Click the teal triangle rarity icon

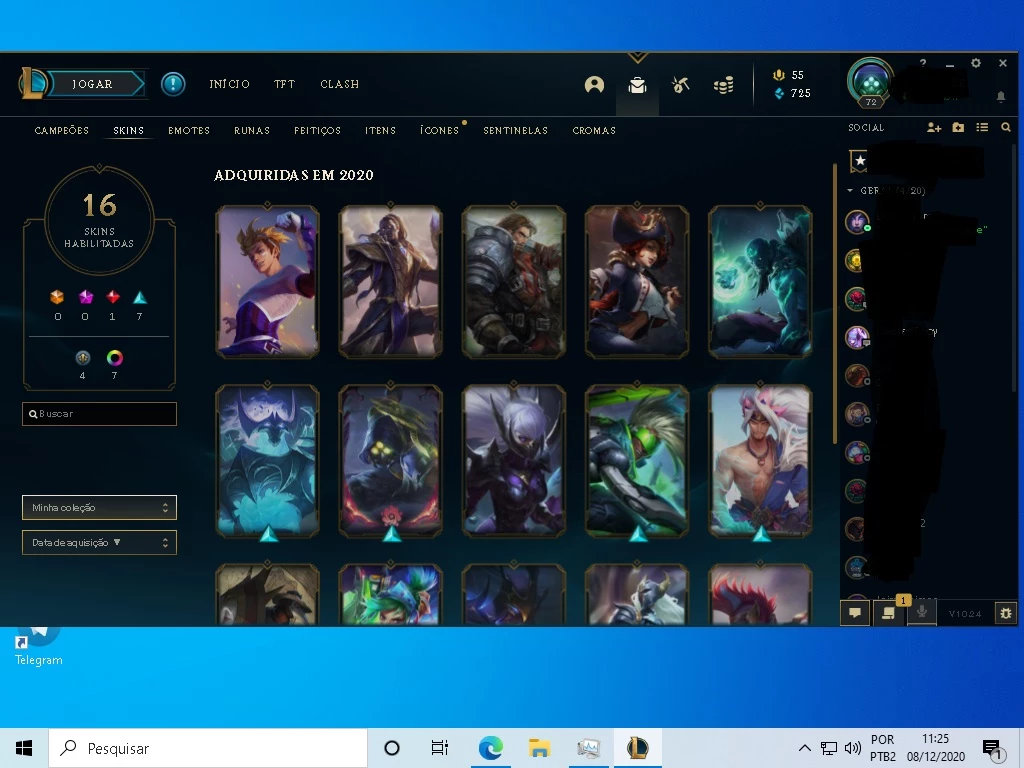point(140,298)
